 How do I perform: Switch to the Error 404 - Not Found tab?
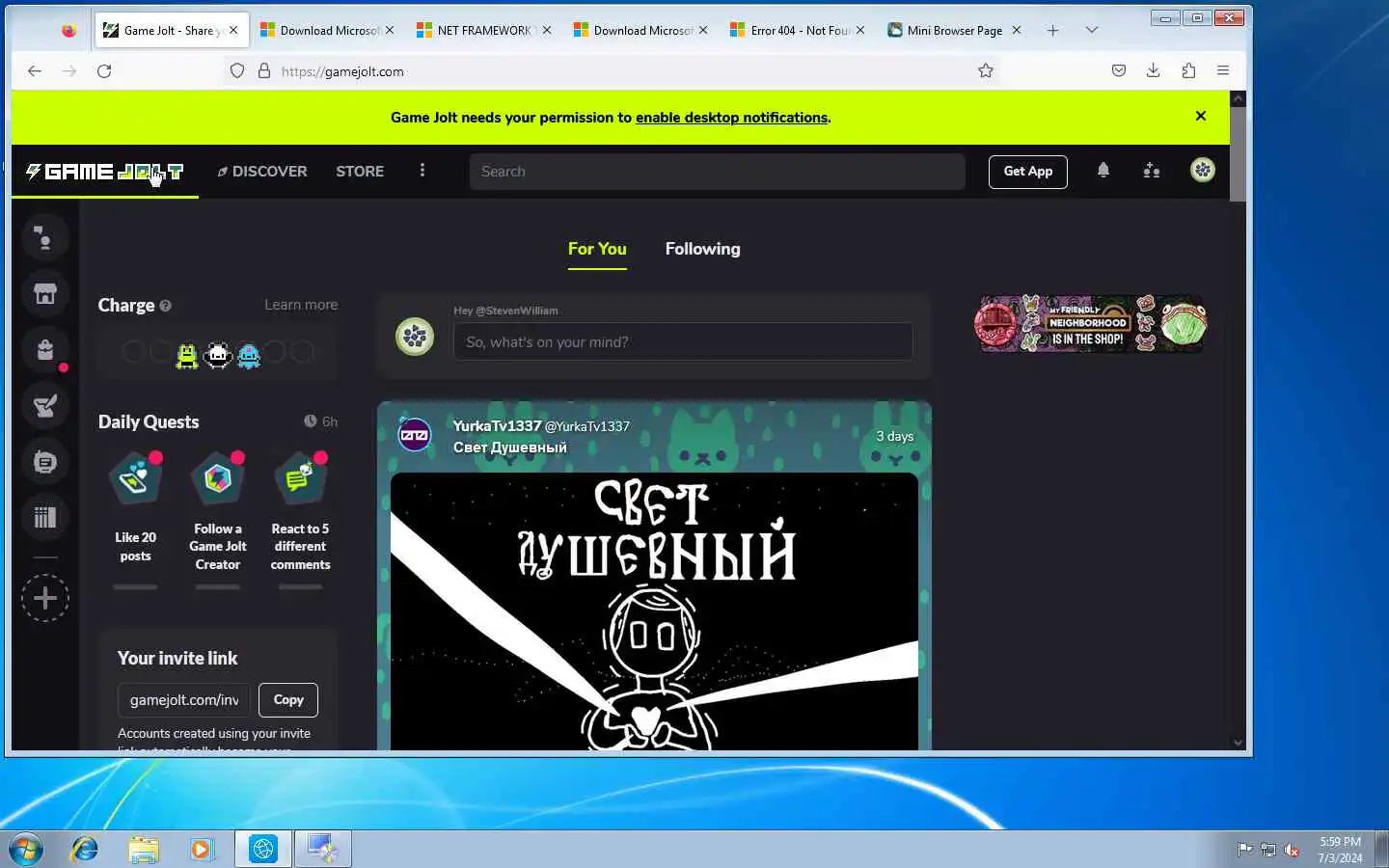[797, 30]
